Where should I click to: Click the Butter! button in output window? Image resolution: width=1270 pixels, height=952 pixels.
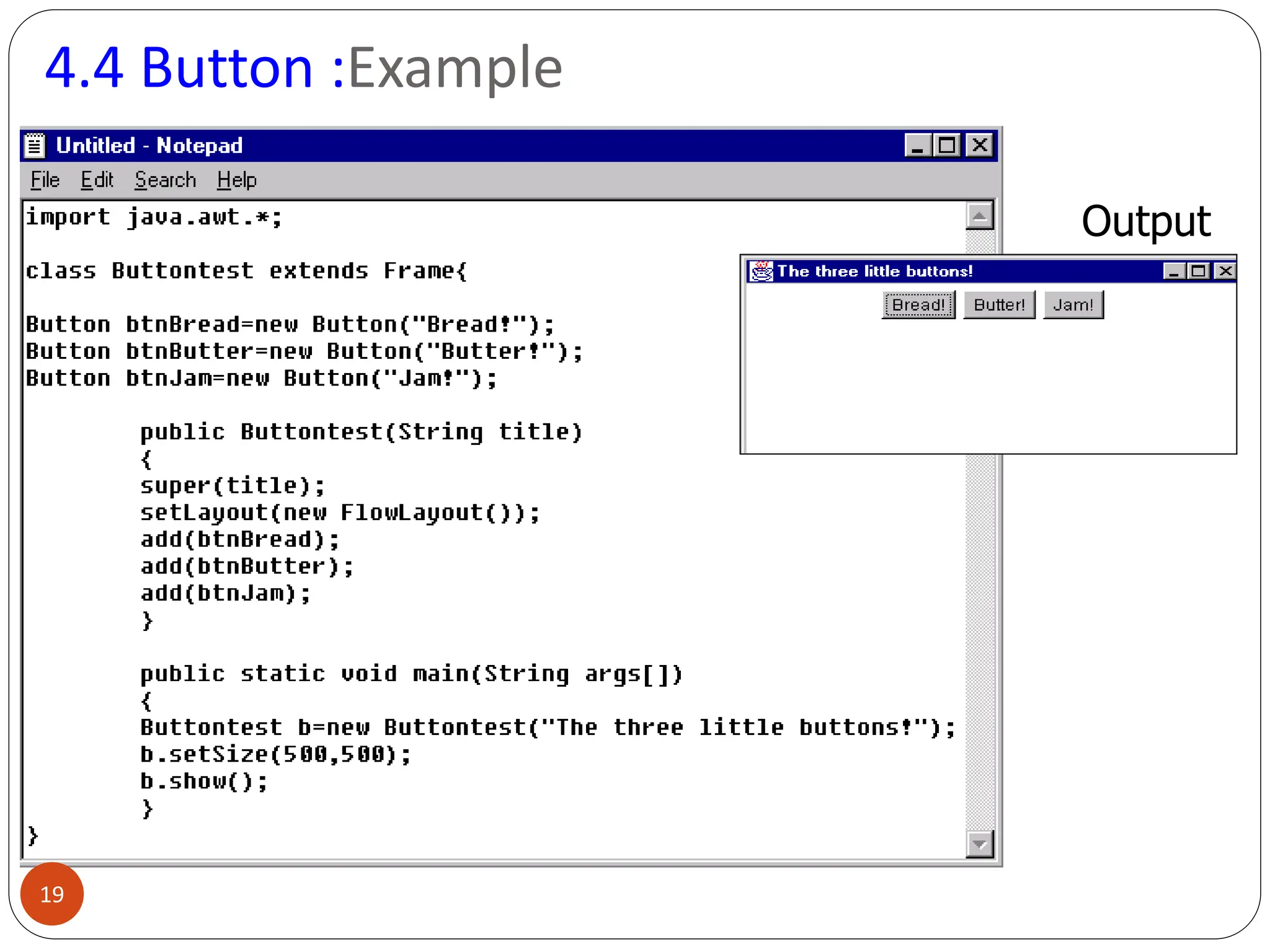999,305
